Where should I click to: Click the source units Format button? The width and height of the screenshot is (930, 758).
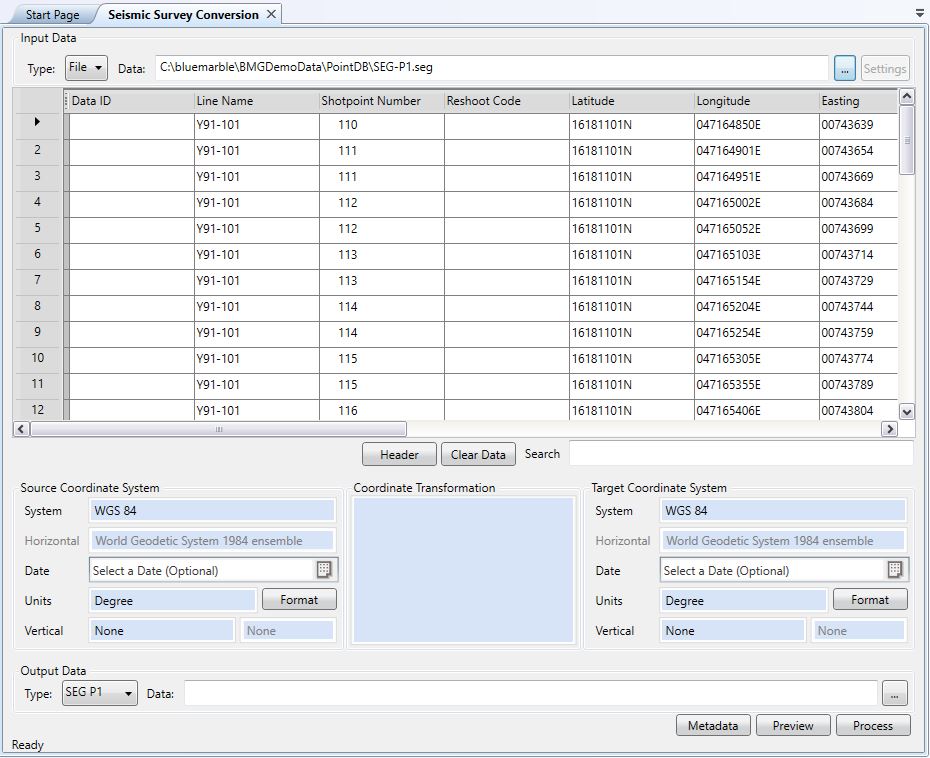[x=299, y=600]
